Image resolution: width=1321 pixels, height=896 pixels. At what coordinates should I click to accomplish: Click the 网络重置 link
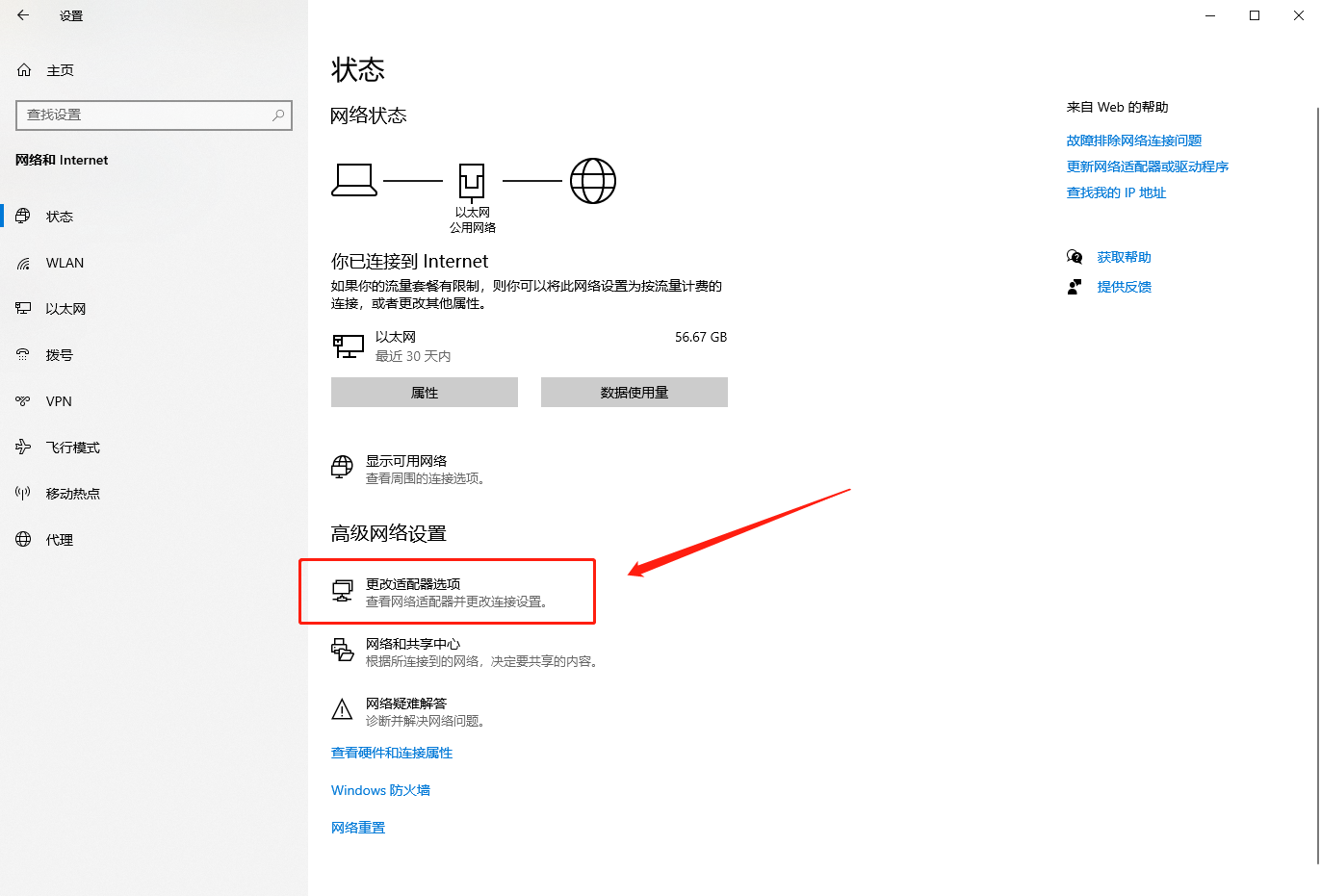click(358, 828)
